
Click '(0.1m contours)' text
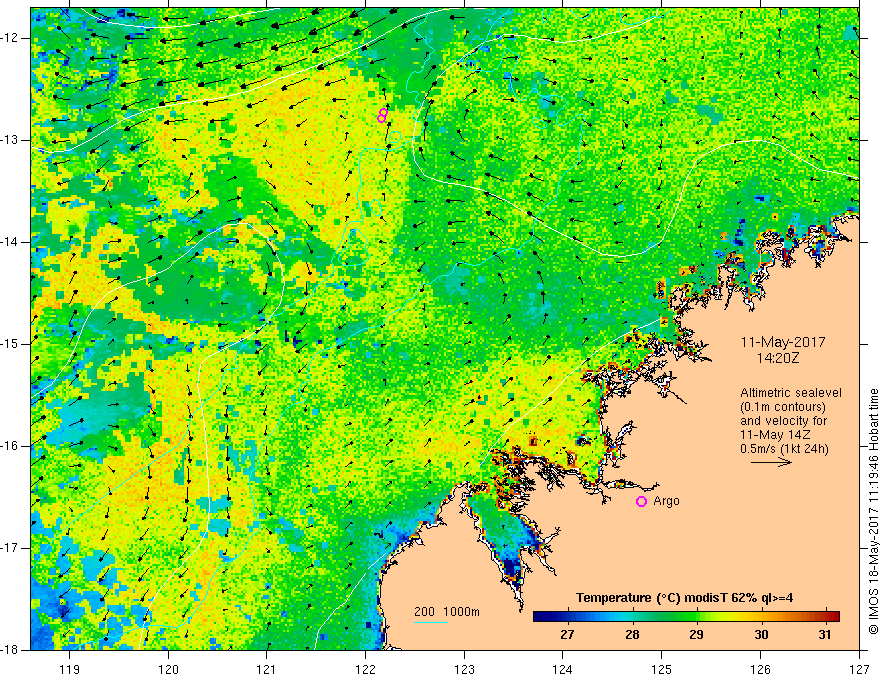(x=783, y=407)
